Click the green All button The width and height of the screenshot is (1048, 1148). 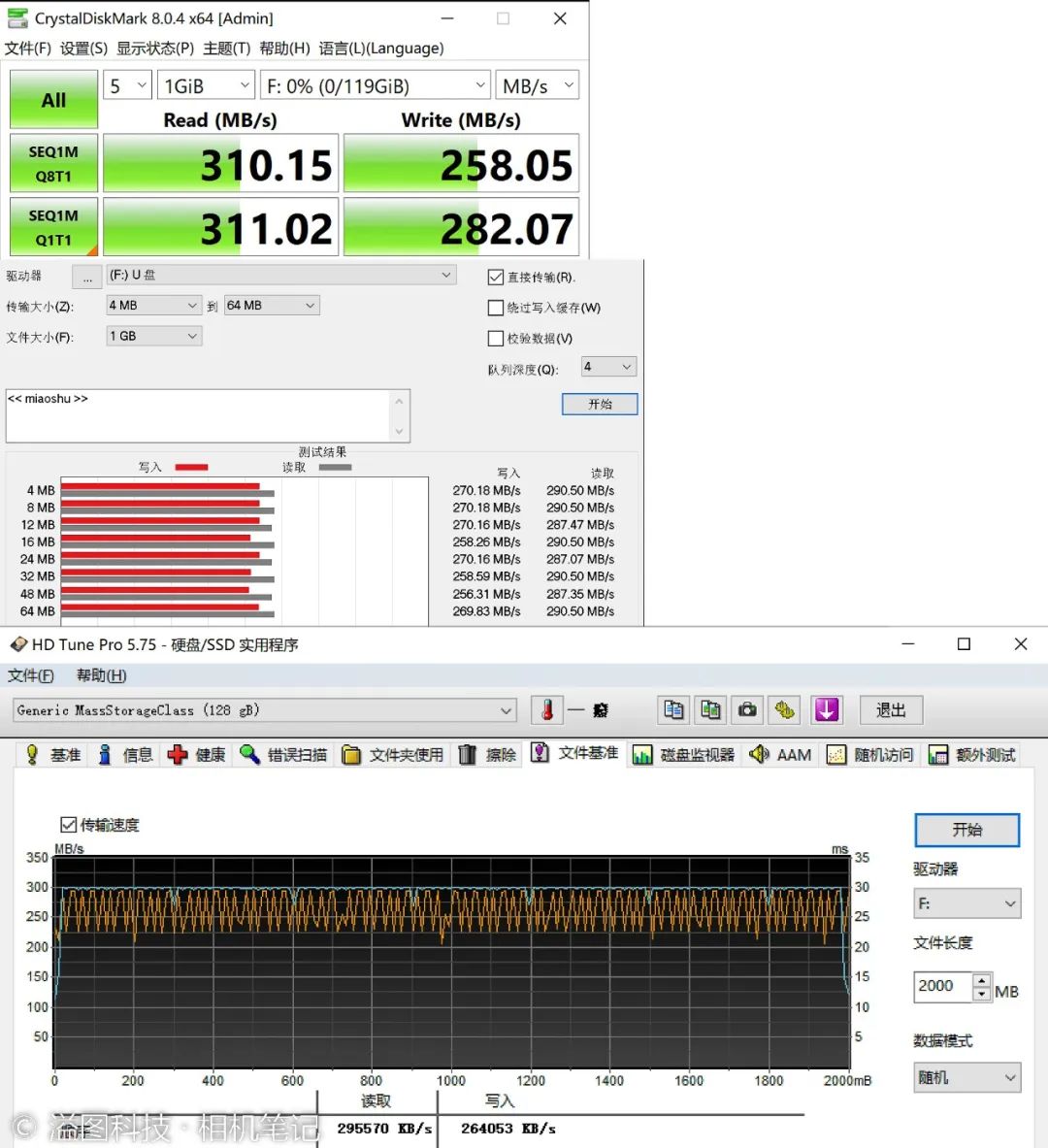(x=53, y=100)
